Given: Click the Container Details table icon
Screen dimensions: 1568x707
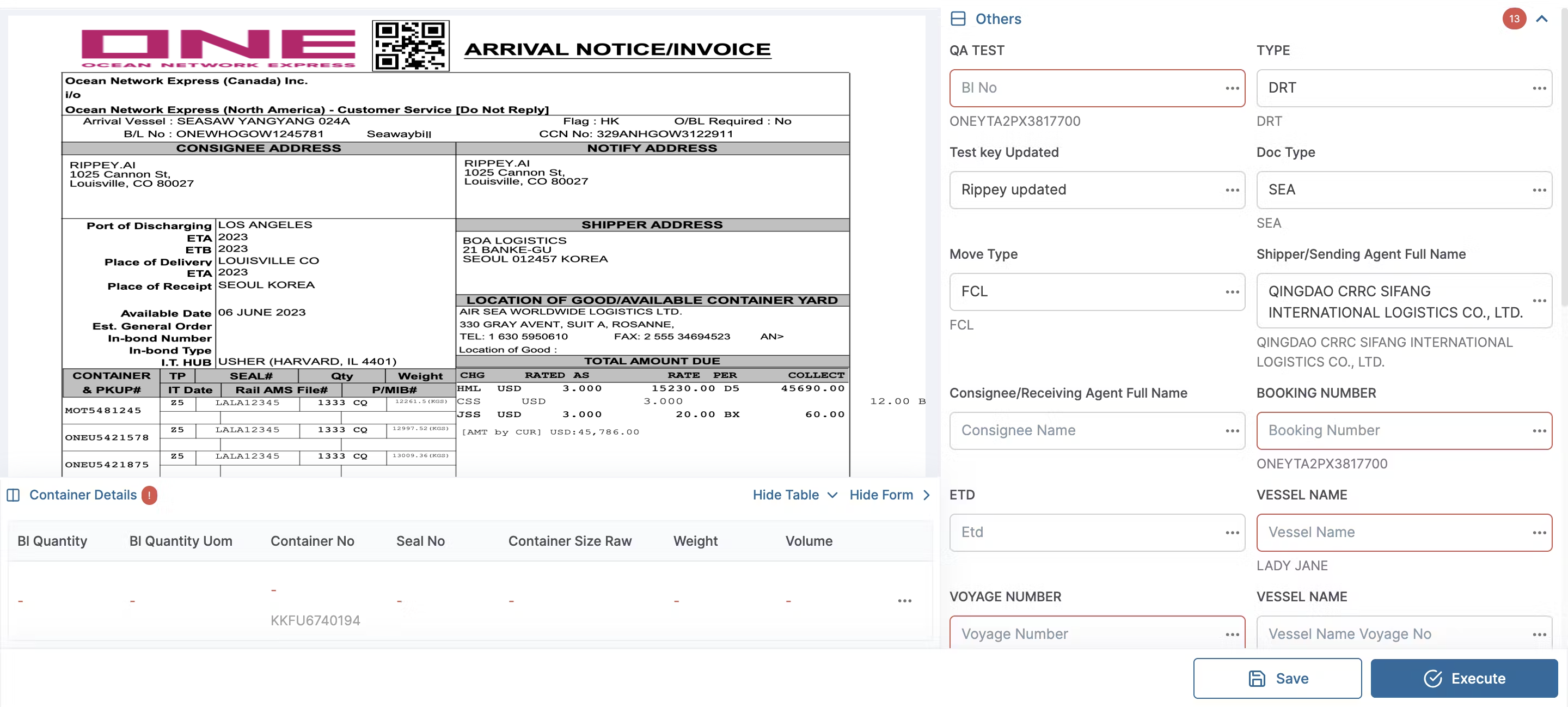Looking at the screenshot, I should click(14, 495).
